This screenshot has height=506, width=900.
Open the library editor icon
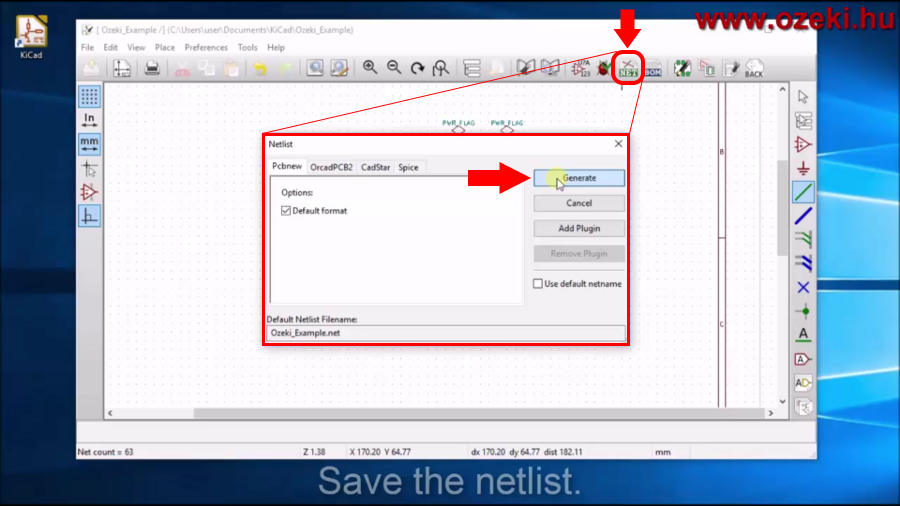pyautogui.click(x=525, y=68)
